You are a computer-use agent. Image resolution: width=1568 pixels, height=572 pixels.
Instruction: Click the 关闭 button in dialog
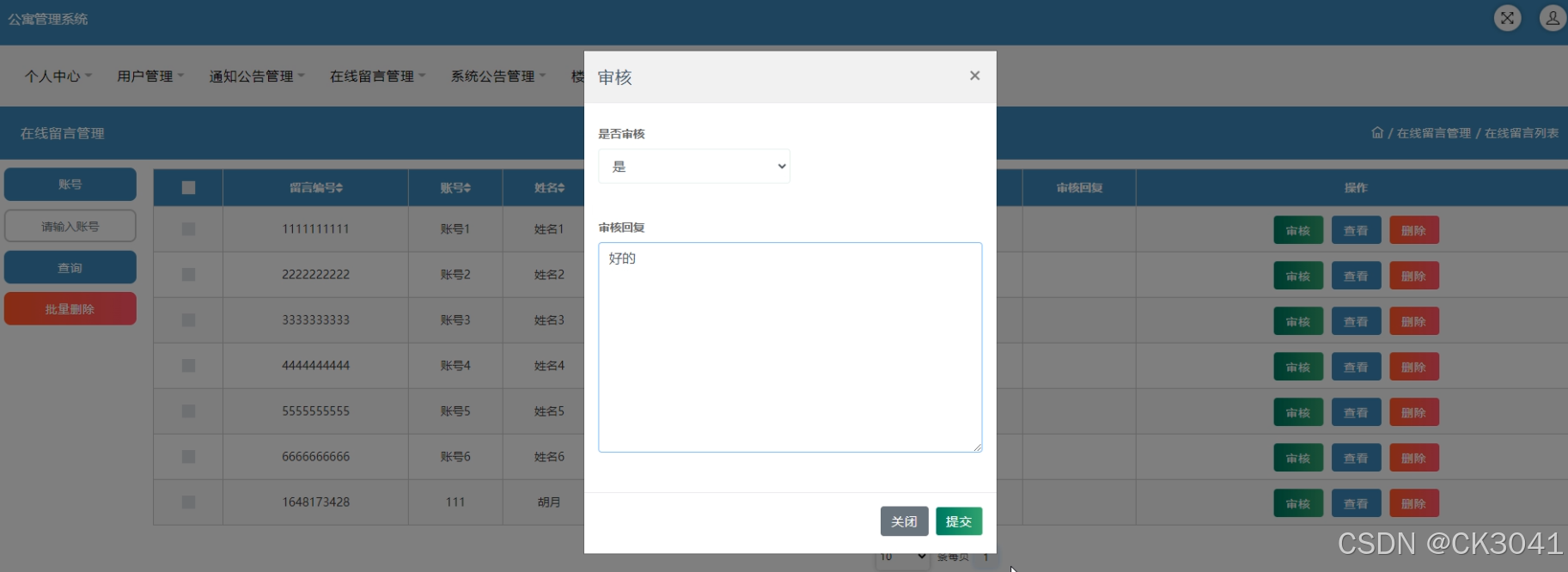click(x=904, y=521)
